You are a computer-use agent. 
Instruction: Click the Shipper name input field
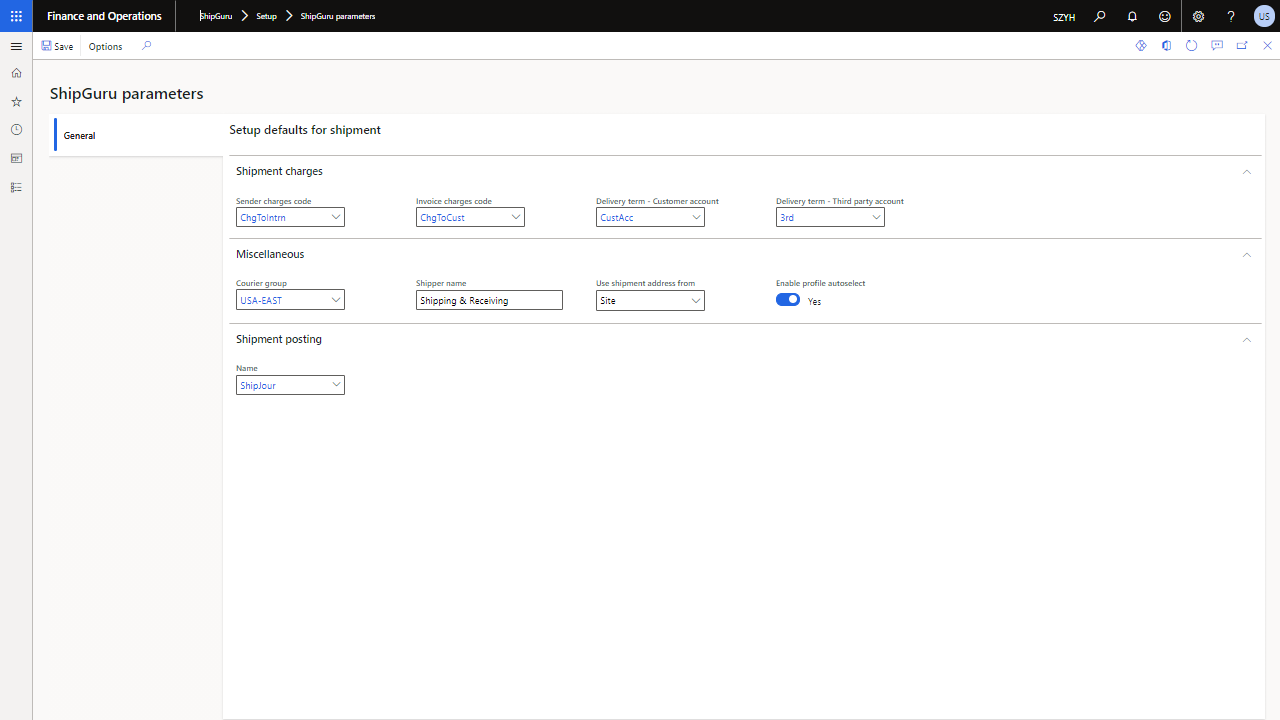point(489,300)
